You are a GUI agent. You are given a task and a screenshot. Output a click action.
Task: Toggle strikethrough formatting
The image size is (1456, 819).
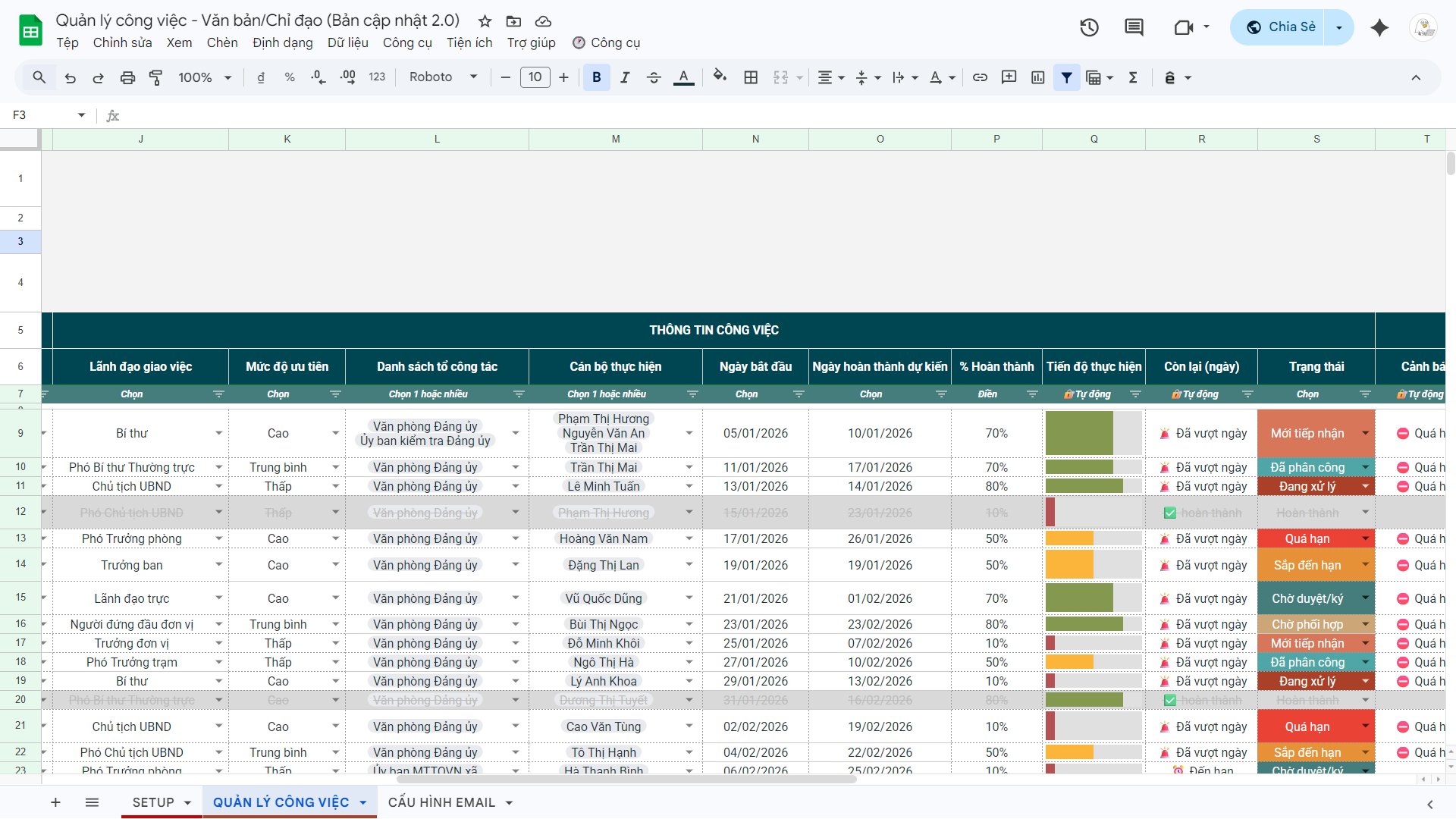(654, 77)
